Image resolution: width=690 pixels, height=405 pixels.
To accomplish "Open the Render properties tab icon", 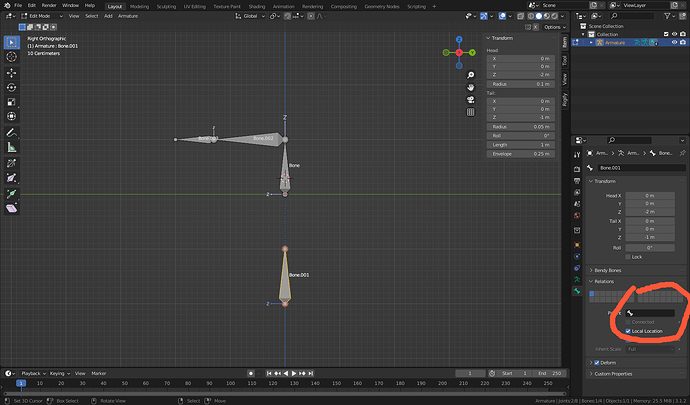I will tap(577, 169).
